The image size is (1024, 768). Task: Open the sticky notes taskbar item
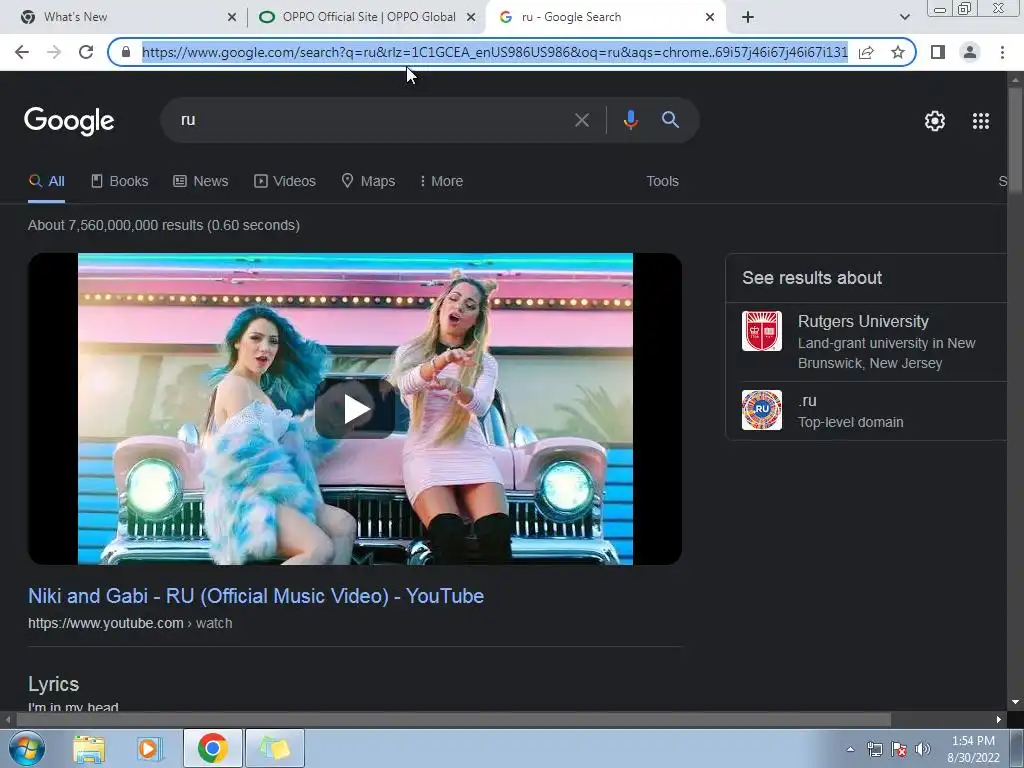(275, 748)
